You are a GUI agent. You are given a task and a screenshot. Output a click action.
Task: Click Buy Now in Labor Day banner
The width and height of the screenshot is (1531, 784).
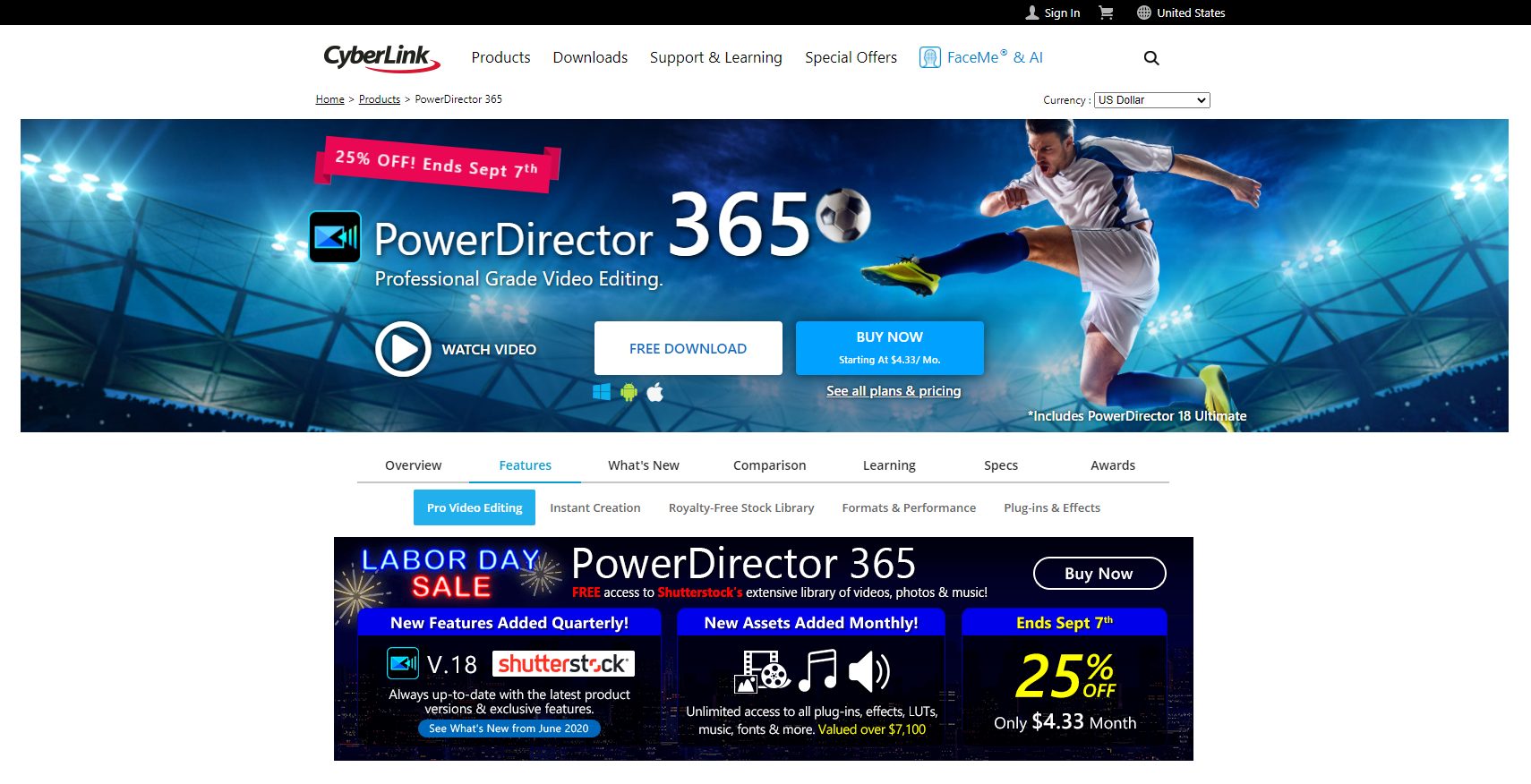[x=1099, y=574]
